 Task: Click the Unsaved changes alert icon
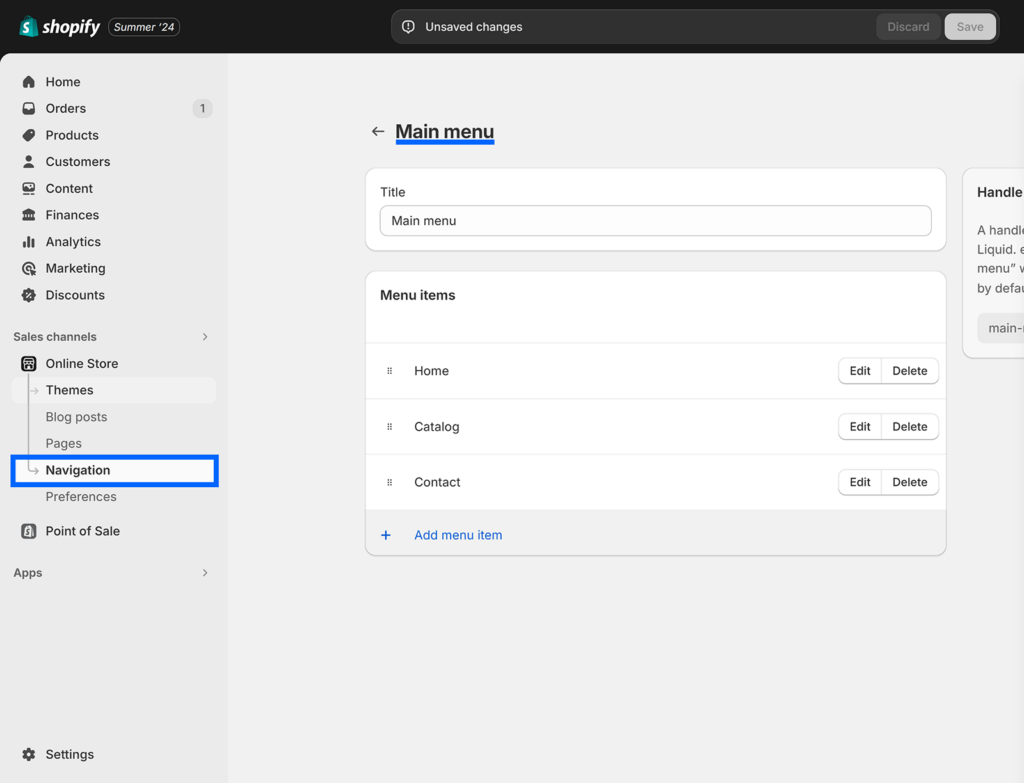408,27
